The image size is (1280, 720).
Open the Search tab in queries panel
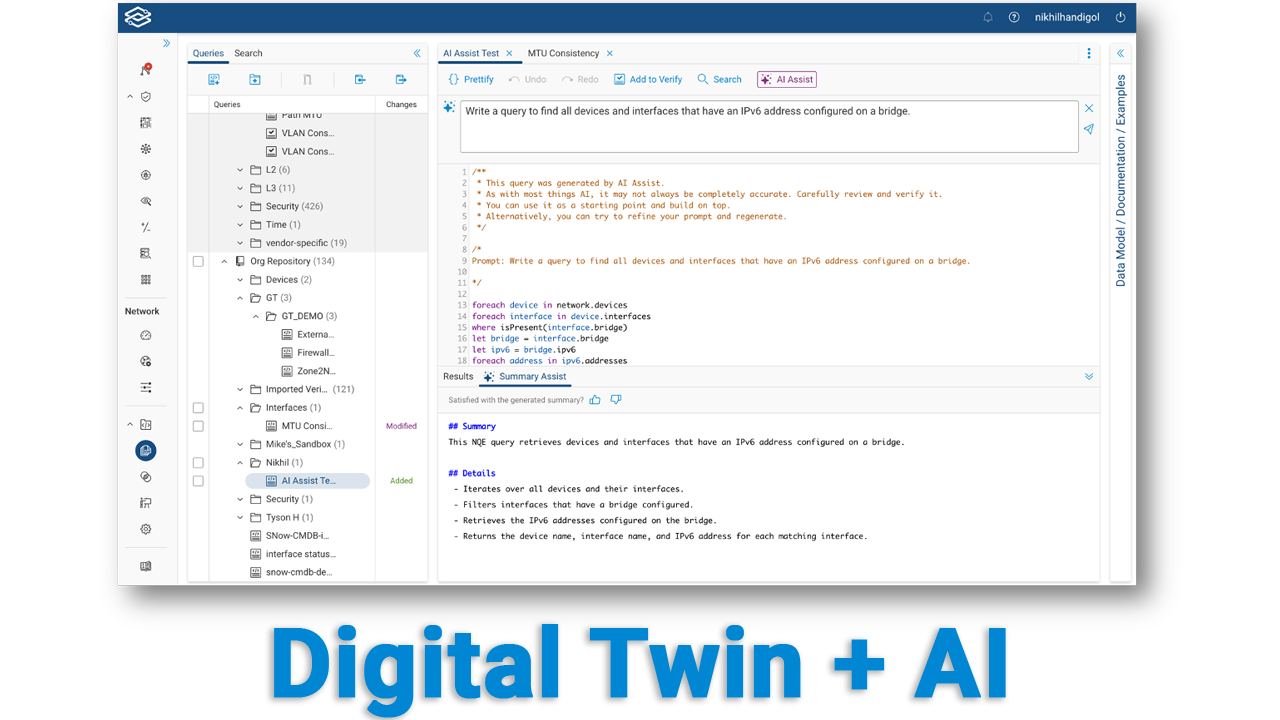[248, 54]
